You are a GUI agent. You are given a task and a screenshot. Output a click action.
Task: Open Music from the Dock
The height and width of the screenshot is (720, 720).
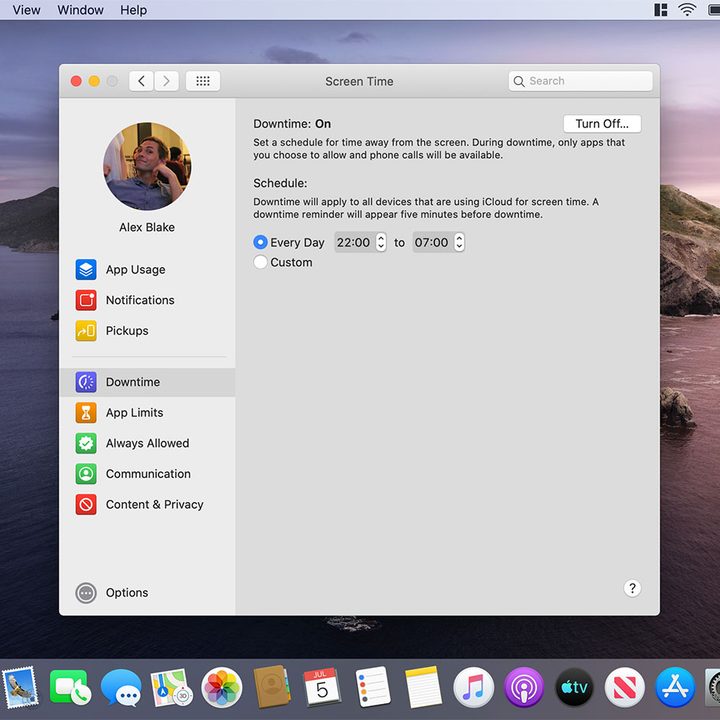473,687
